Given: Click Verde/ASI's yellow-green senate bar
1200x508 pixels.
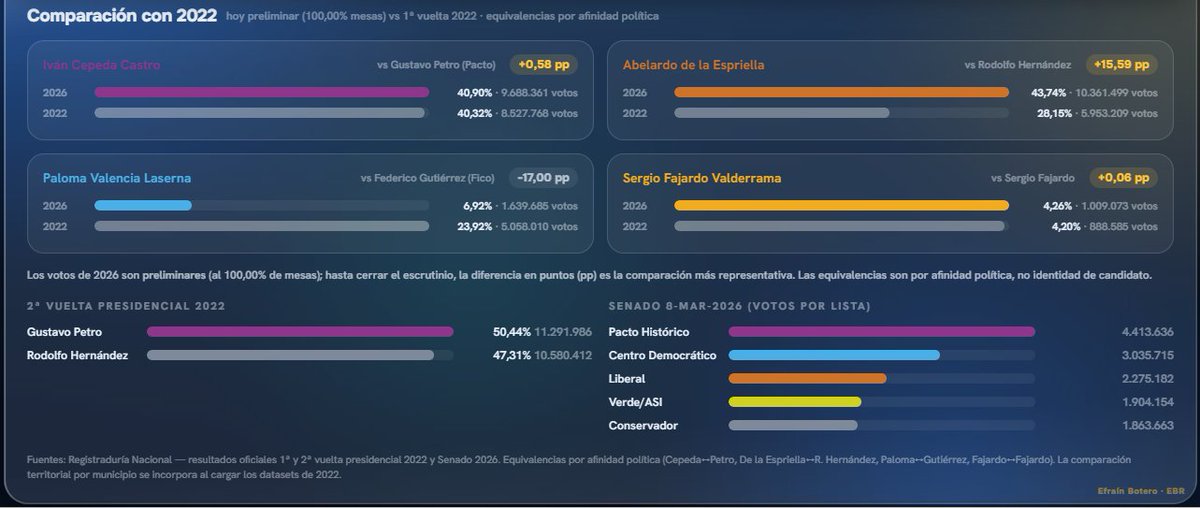Looking at the screenshot, I should [795, 402].
